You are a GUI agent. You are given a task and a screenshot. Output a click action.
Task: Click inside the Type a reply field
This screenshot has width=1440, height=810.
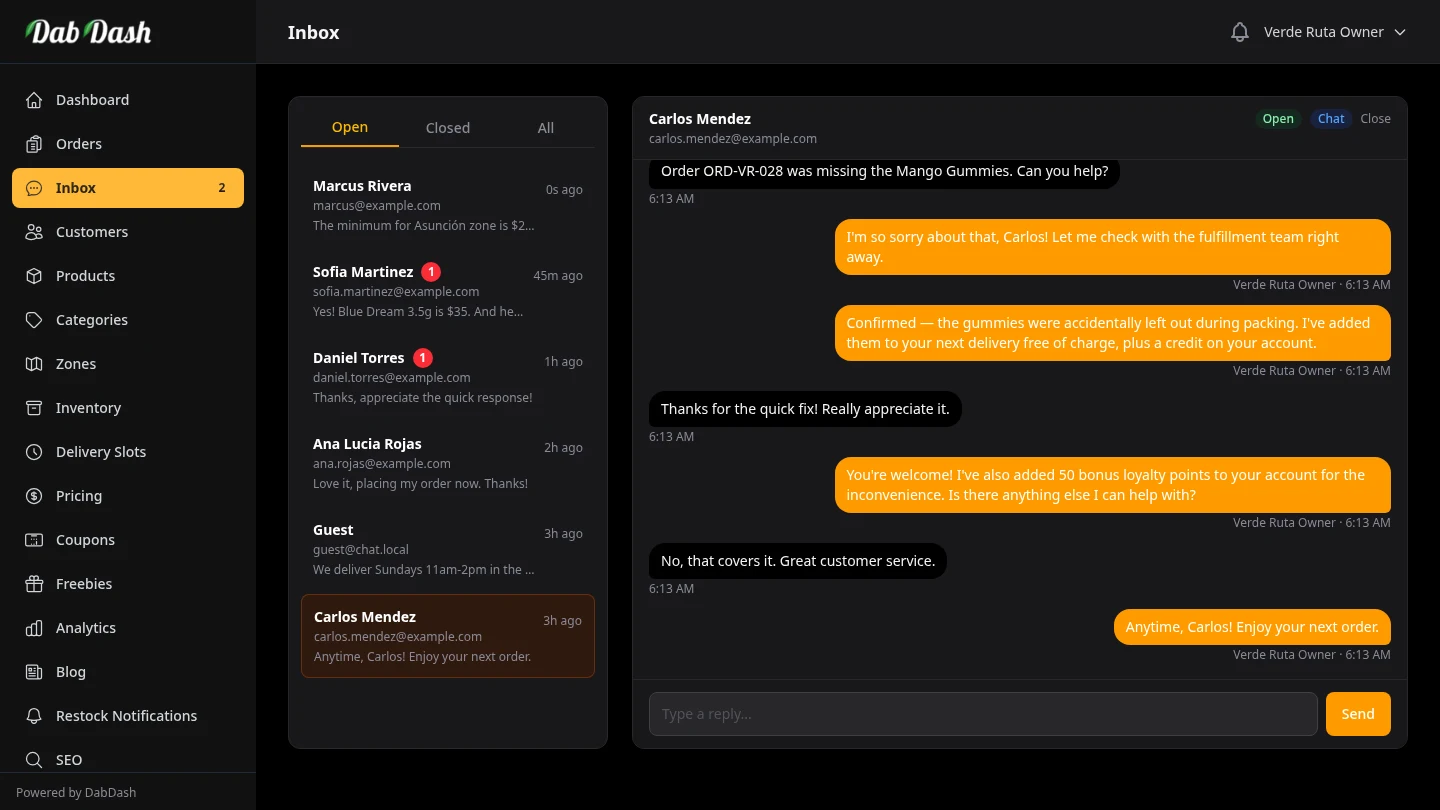click(x=983, y=713)
